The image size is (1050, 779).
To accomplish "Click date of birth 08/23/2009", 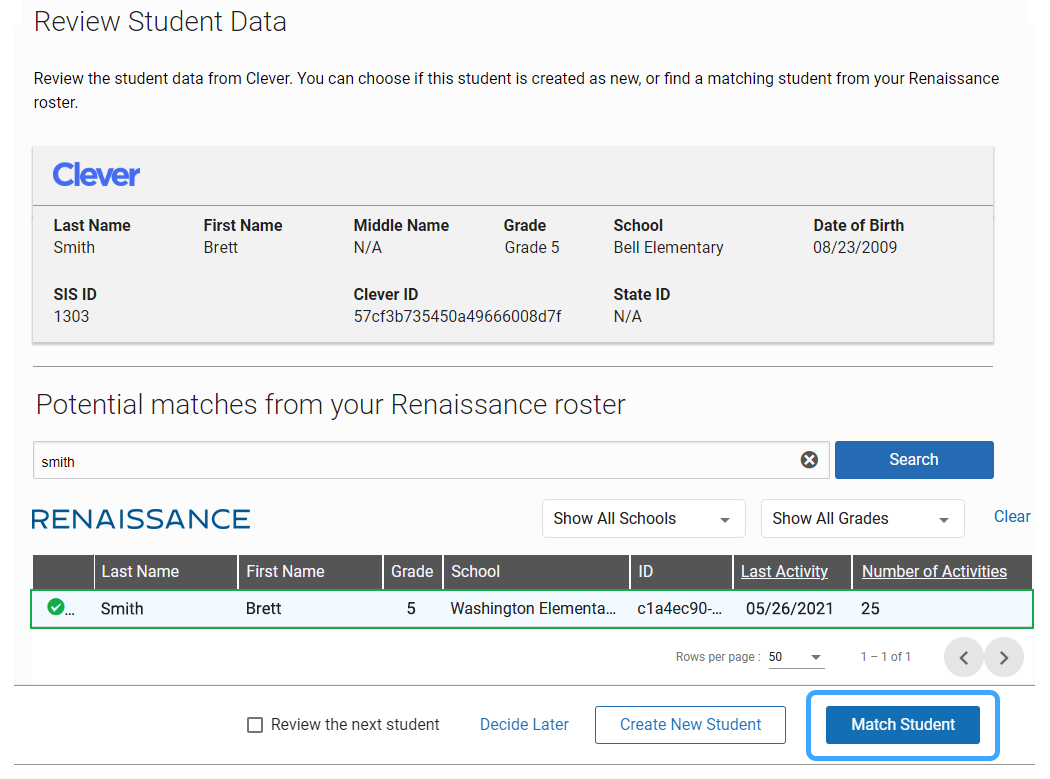I will pos(854,247).
